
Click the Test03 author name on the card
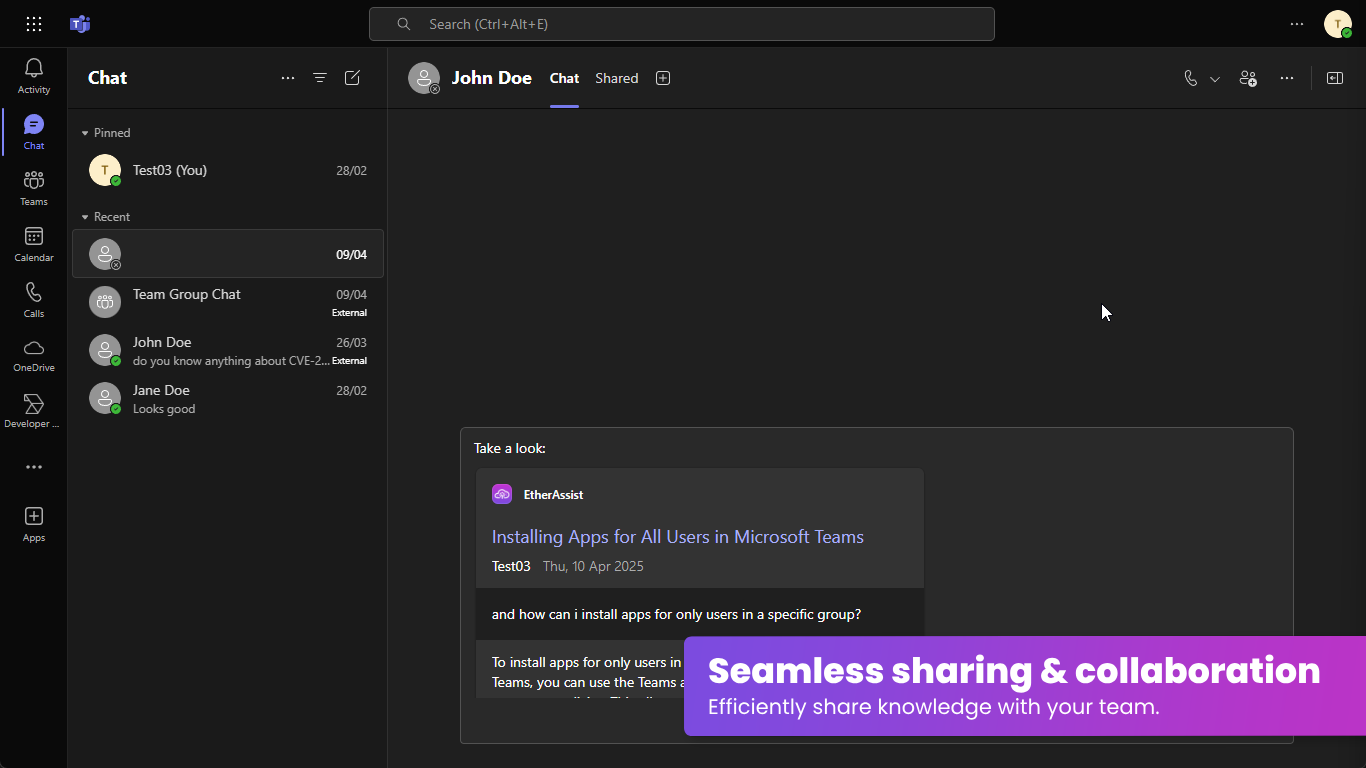(x=511, y=566)
